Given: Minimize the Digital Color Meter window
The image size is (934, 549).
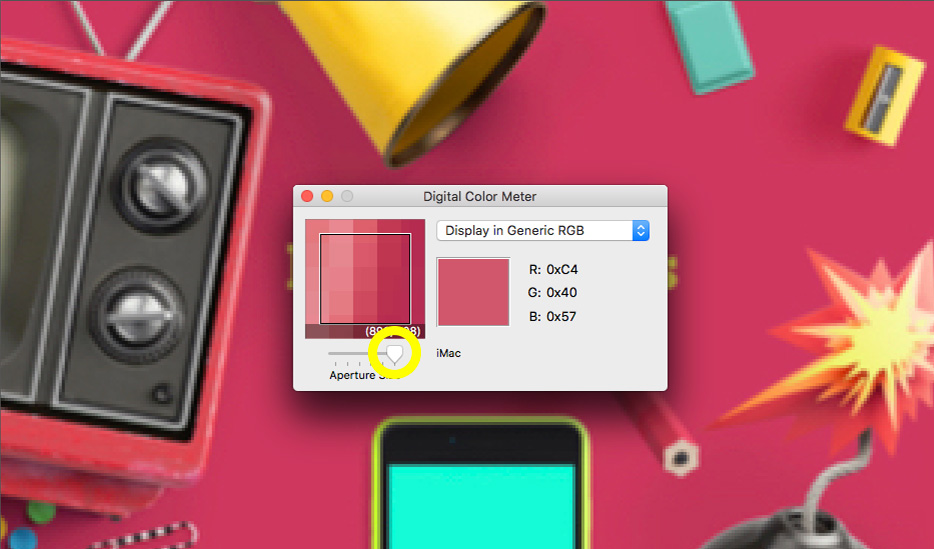Looking at the screenshot, I should (327, 196).
